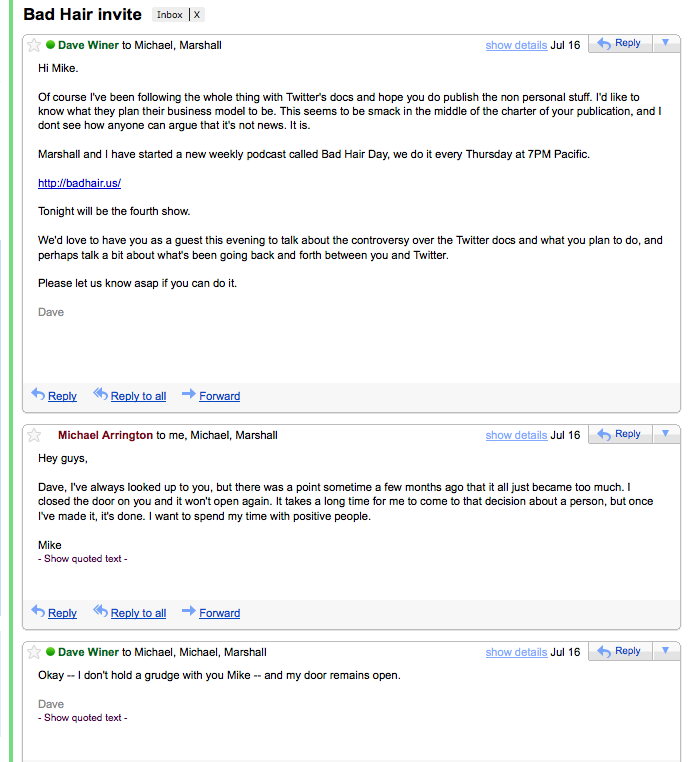Image resolution: width=696 pixels, height=762 pixels.
Task: Remove the Inbox label with X
Action: click(x=197, y=15)
